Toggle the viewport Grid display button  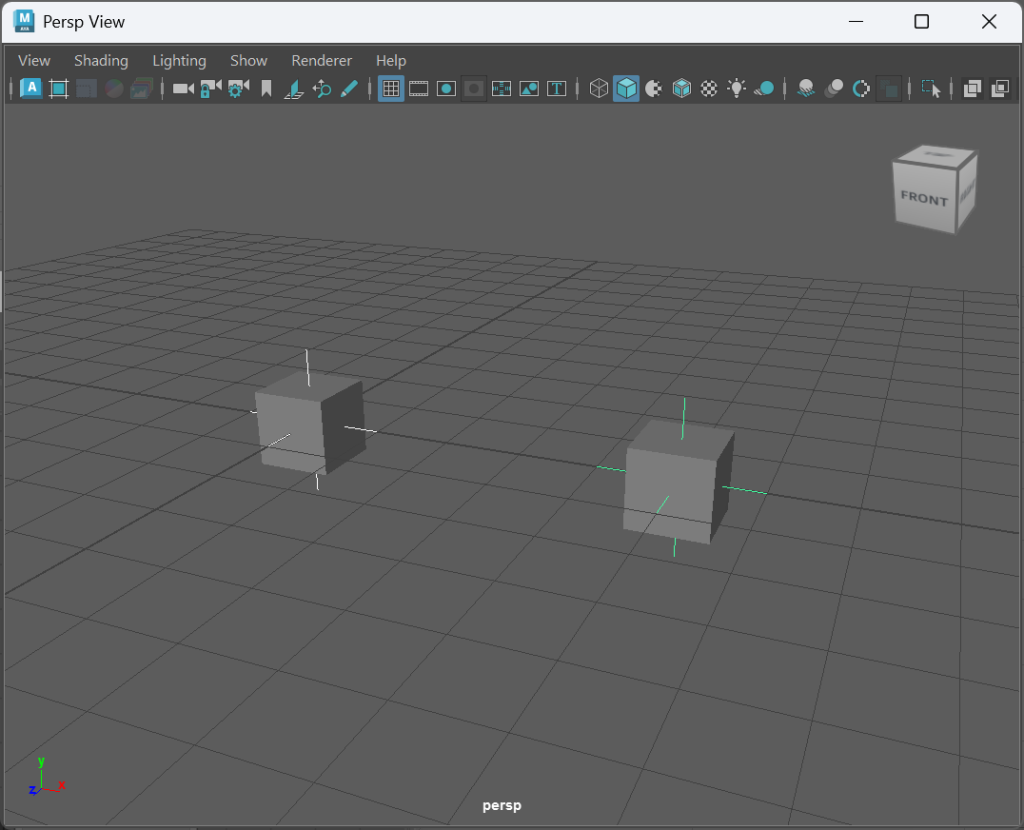pos(391,89)
